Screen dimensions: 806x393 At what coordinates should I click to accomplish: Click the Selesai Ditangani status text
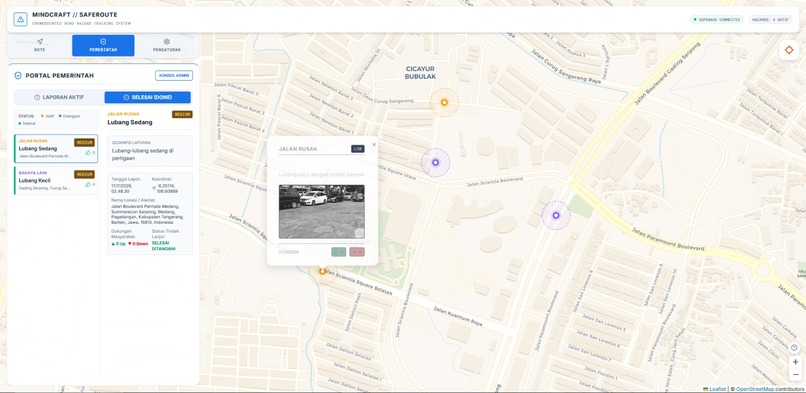[x=163, y=246]
